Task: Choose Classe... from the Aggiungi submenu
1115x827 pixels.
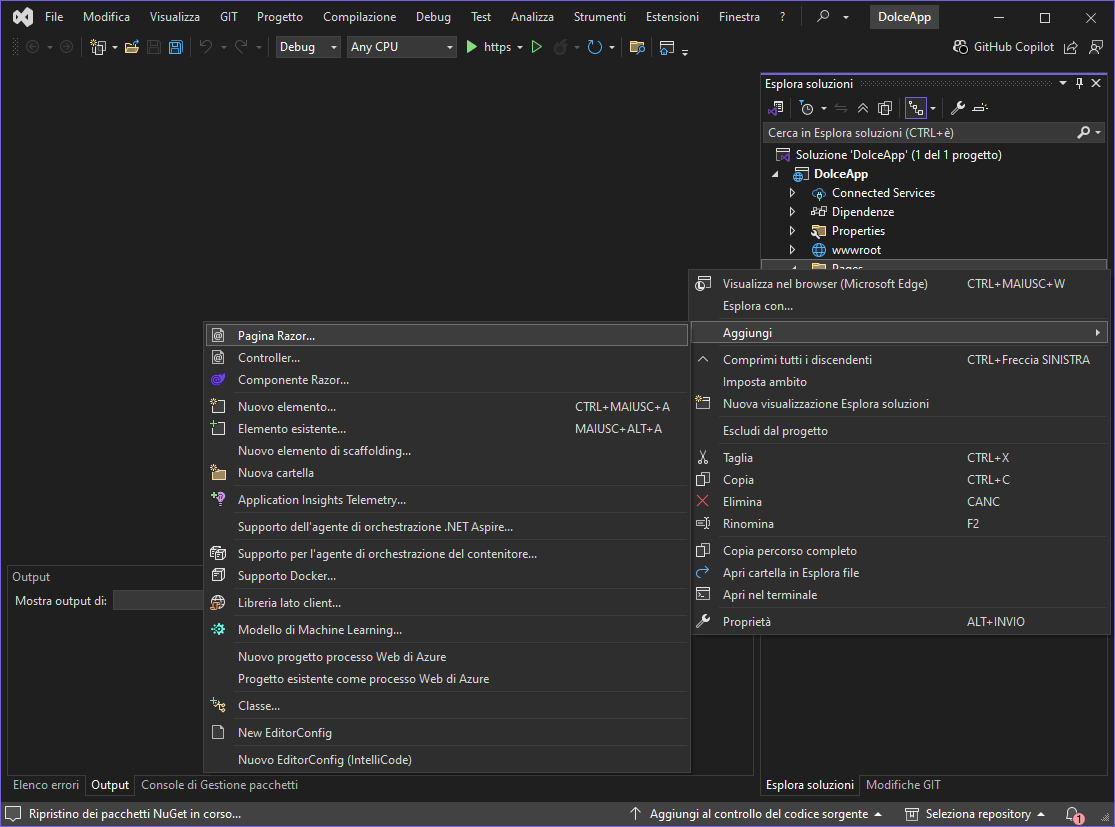Action: (x=447, y=706)
